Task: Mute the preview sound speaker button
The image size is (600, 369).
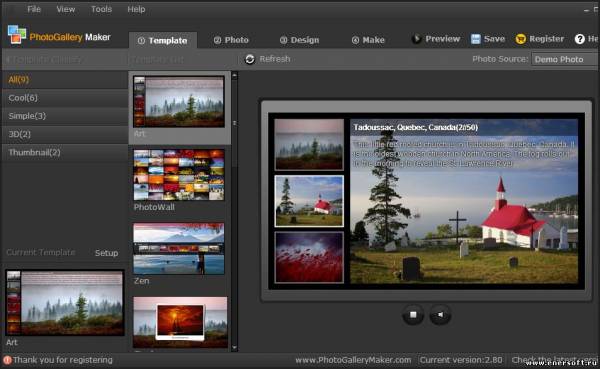Action: click(440, 315)
